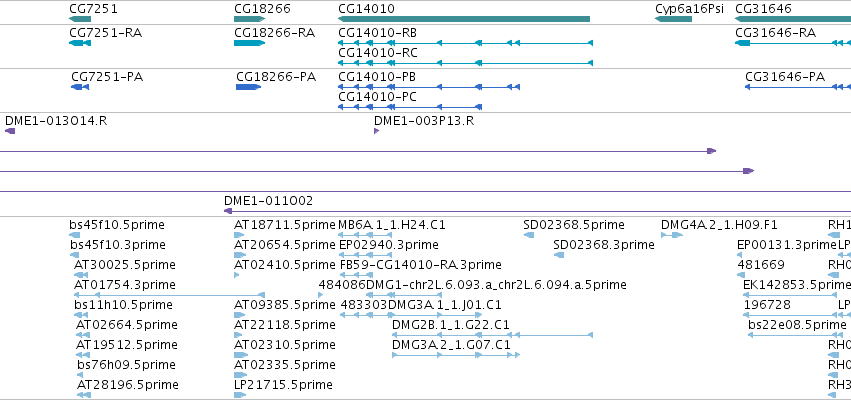This screenshot has height=400, width=851.
Task: Click the long CG14010 gene bar
Action: tap(464, 19)
